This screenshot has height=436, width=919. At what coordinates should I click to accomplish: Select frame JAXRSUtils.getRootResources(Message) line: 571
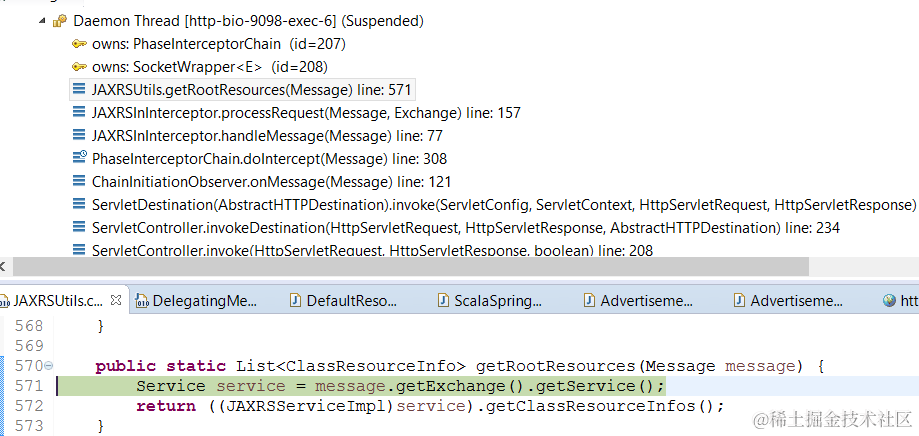(x=252, y=90)
